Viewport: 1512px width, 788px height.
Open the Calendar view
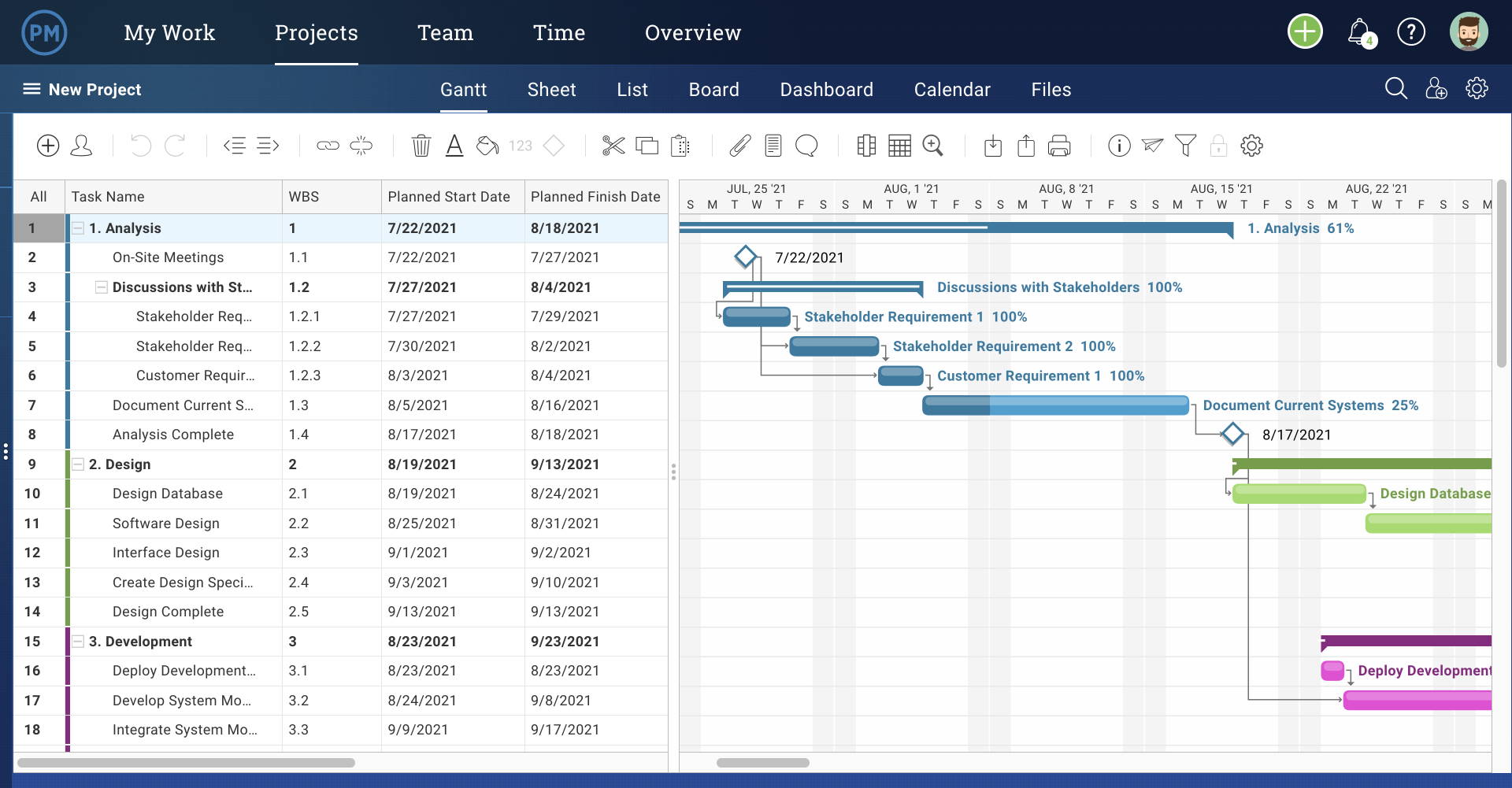click(951, 89)
